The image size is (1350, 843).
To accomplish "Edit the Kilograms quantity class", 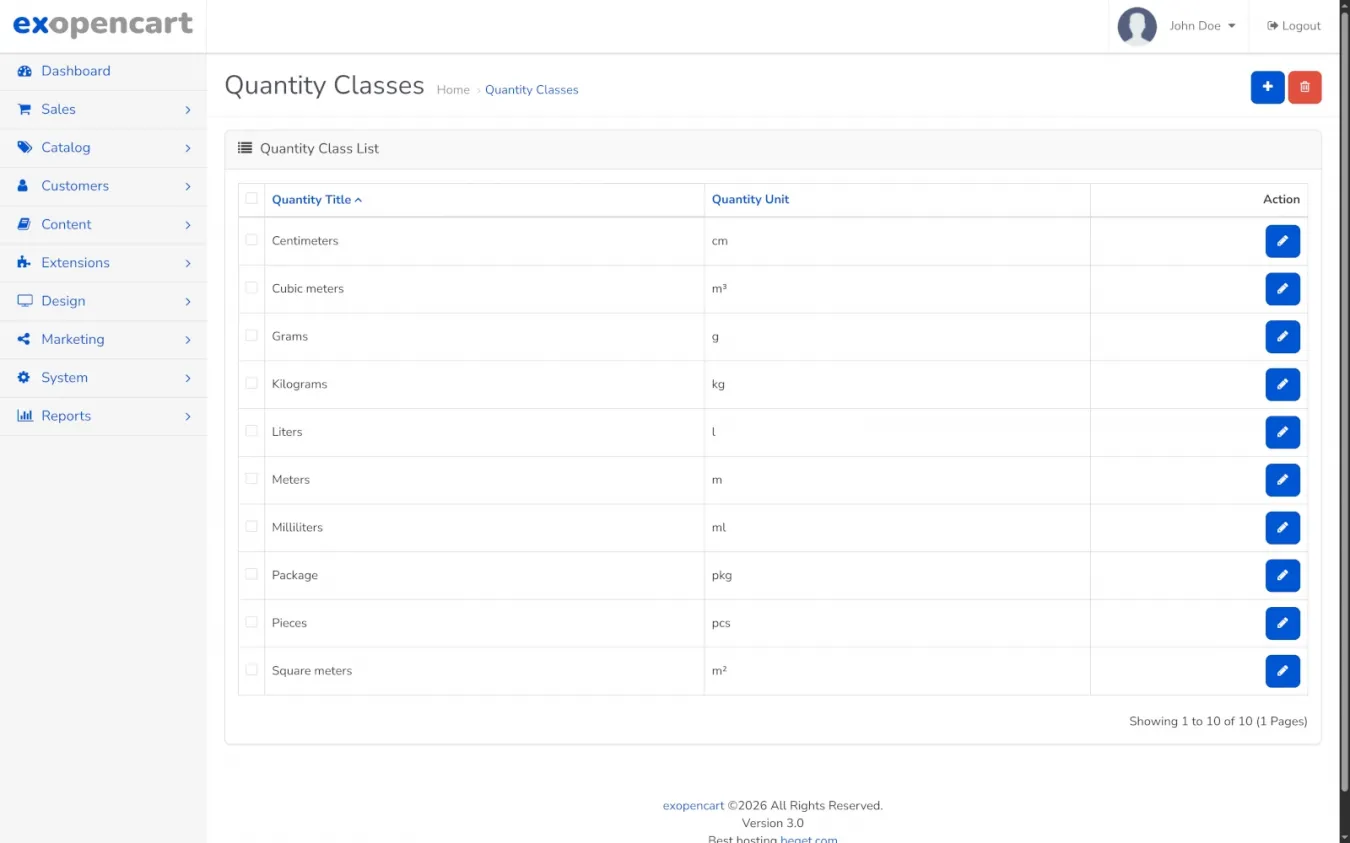I will 1282,384.
